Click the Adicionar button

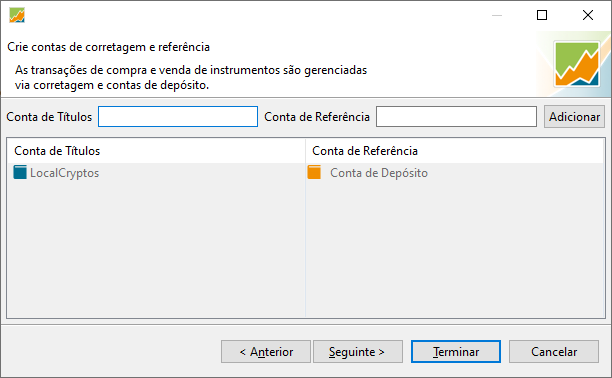point(574,116)
